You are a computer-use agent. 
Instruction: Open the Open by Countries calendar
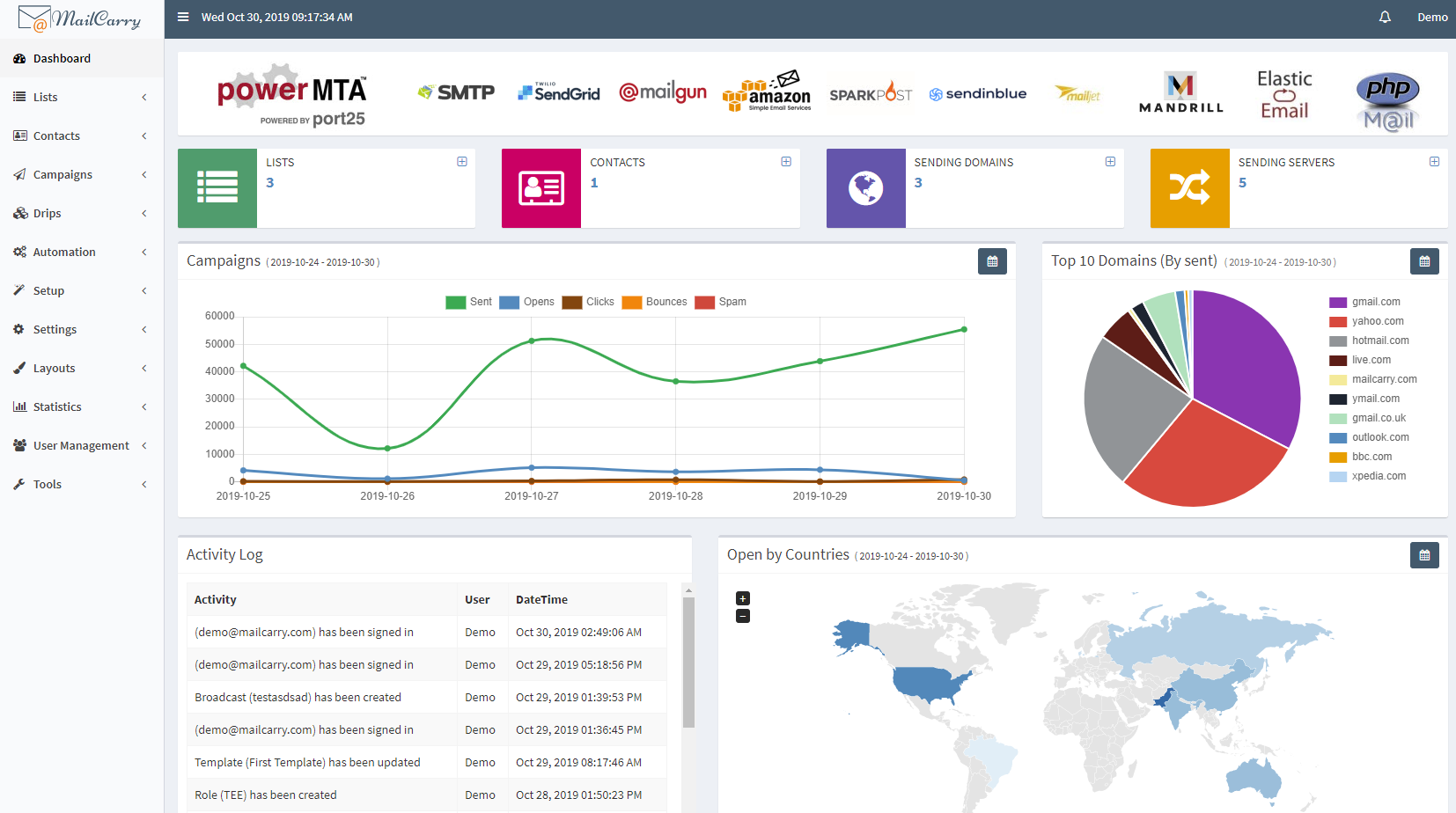click(x=1424, y=555)
